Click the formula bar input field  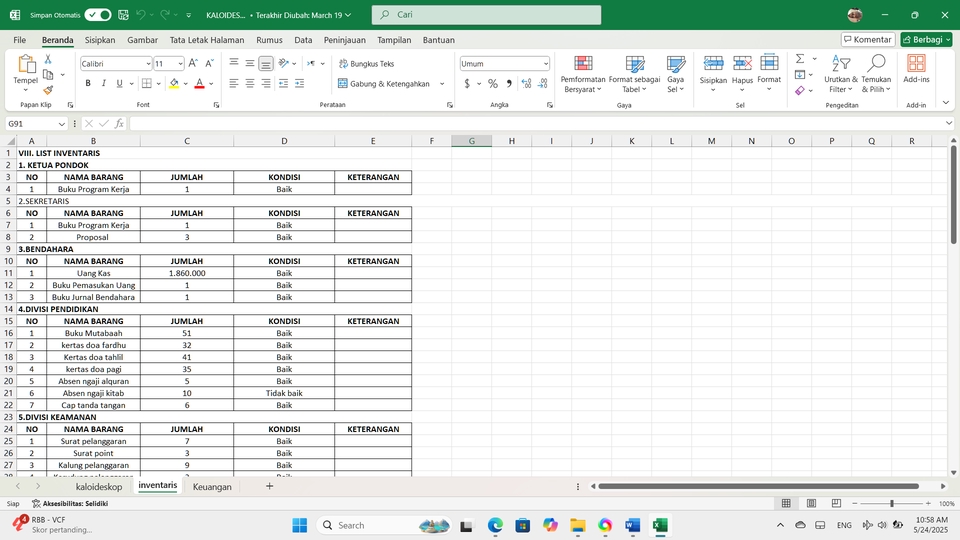(536, 124)
